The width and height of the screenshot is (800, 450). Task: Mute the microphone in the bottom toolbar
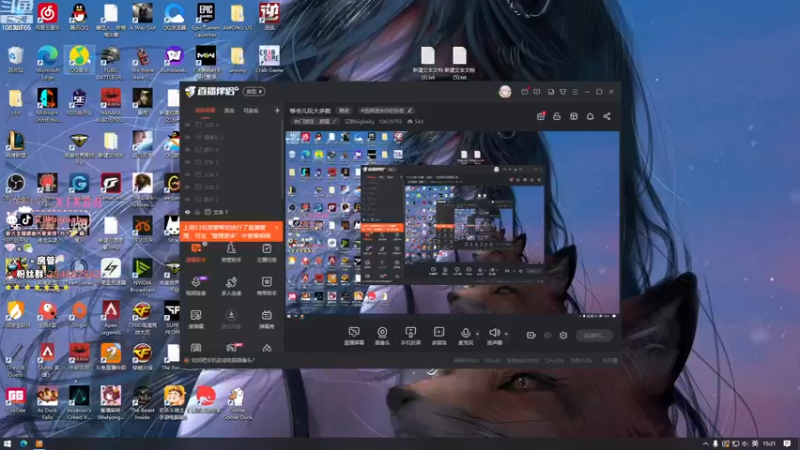pyautogui.click(x=465, y=336)
